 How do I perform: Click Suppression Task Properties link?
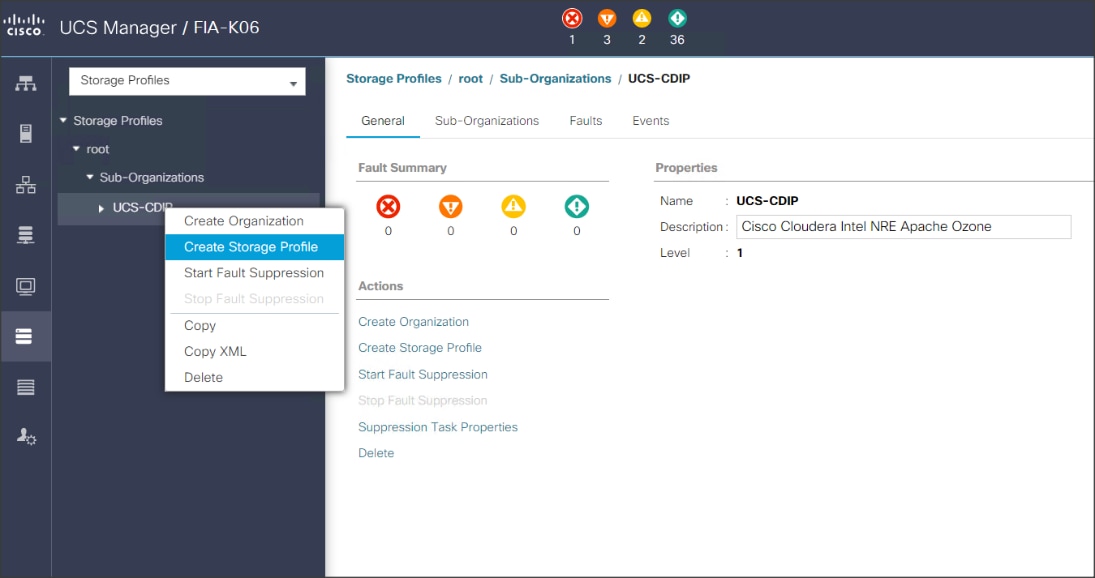(438, 427)
